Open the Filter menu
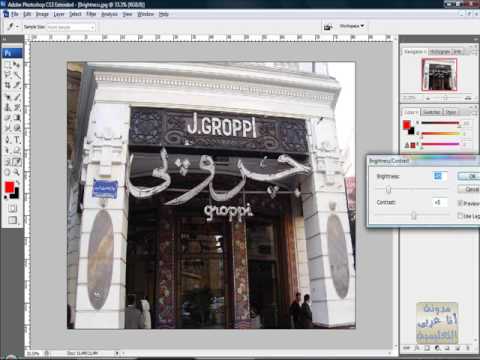 pos(91,14)
